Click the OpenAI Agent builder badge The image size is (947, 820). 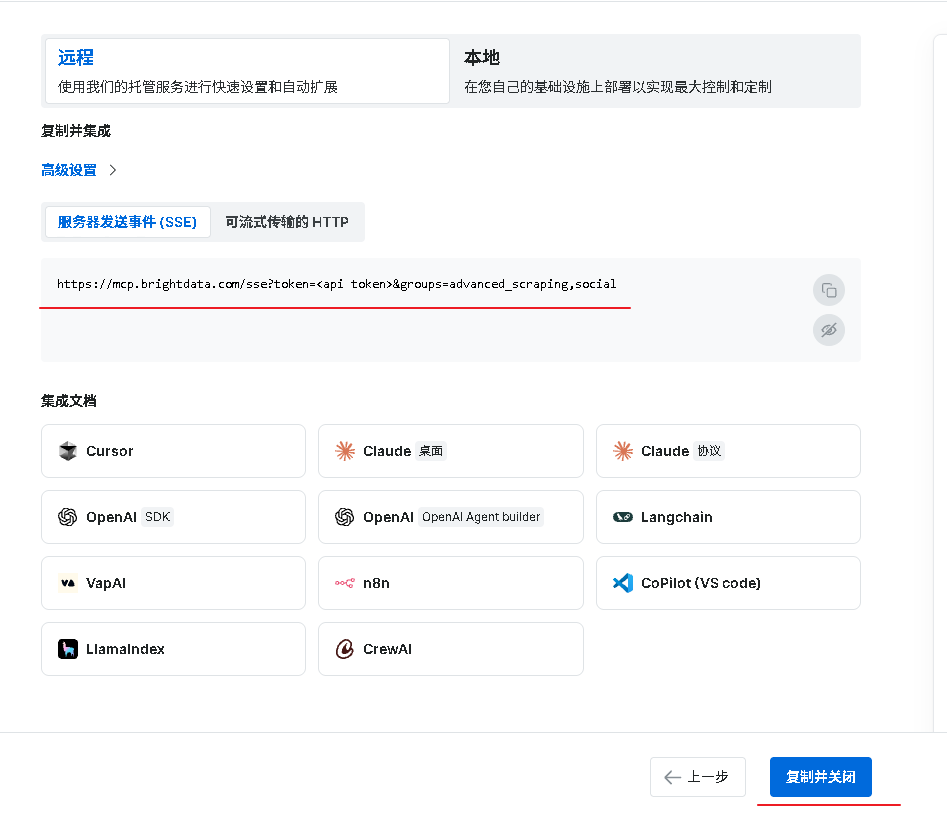[481, 517]
